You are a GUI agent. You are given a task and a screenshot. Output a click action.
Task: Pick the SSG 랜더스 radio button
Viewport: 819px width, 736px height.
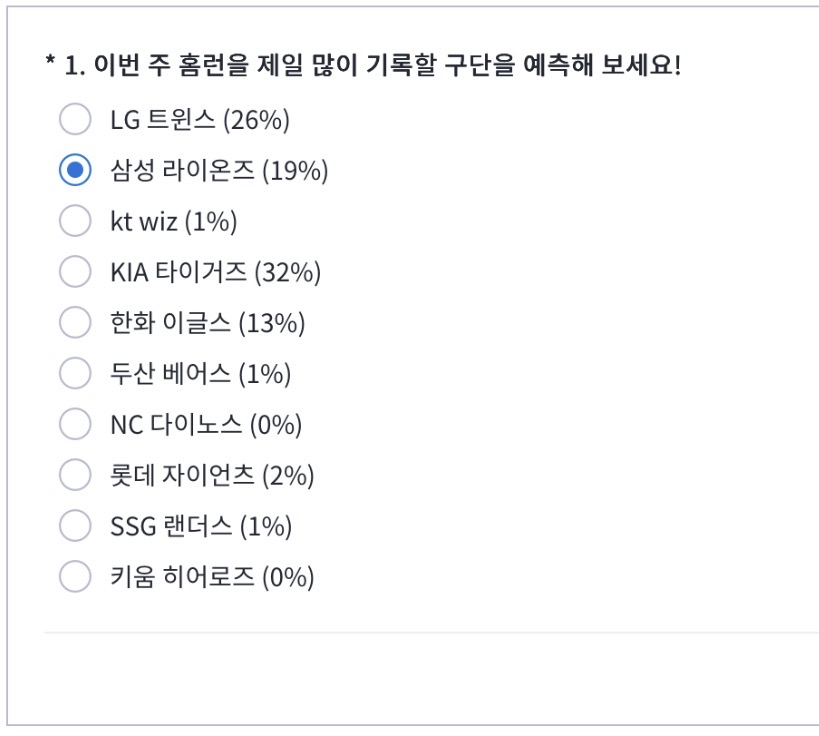(x=75, y=525)
